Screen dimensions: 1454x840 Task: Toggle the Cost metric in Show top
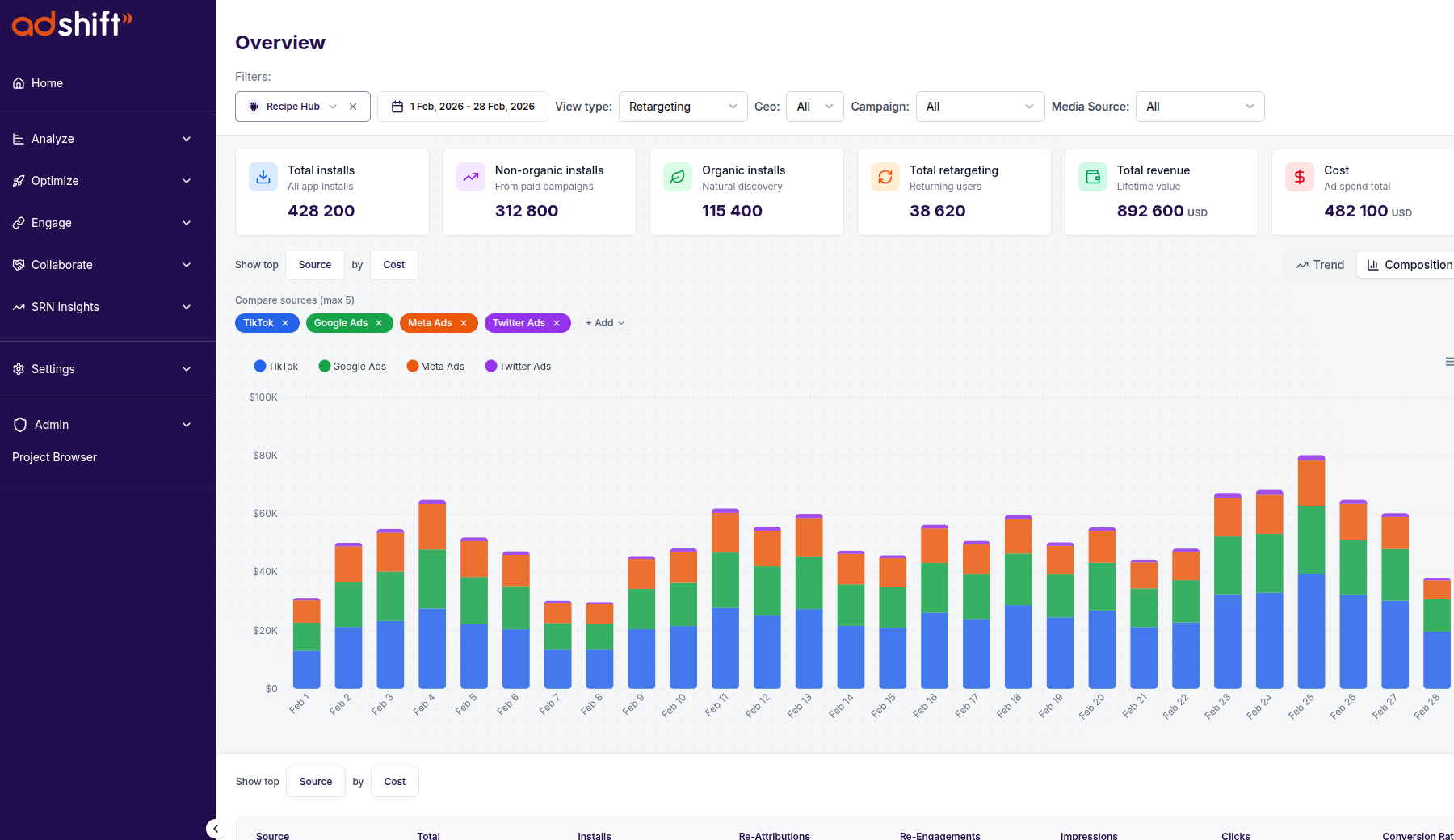click(393, 264)
